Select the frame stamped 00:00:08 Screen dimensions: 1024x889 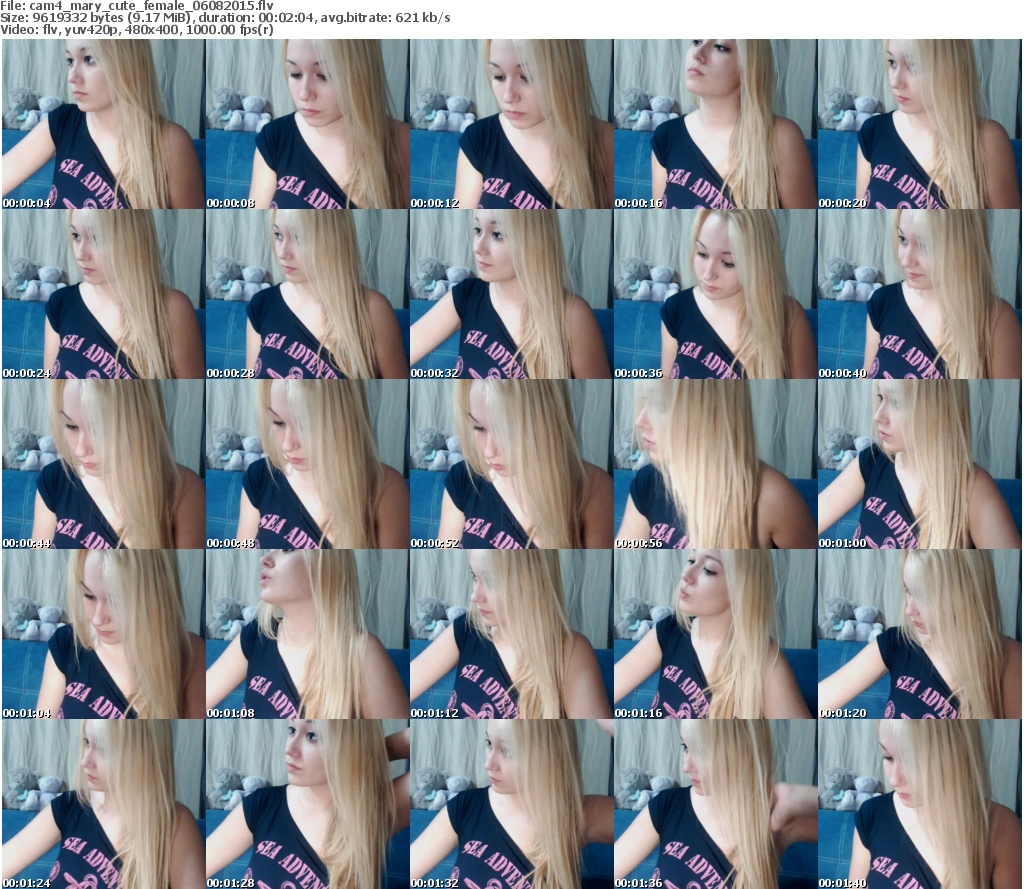click(307, 124)
